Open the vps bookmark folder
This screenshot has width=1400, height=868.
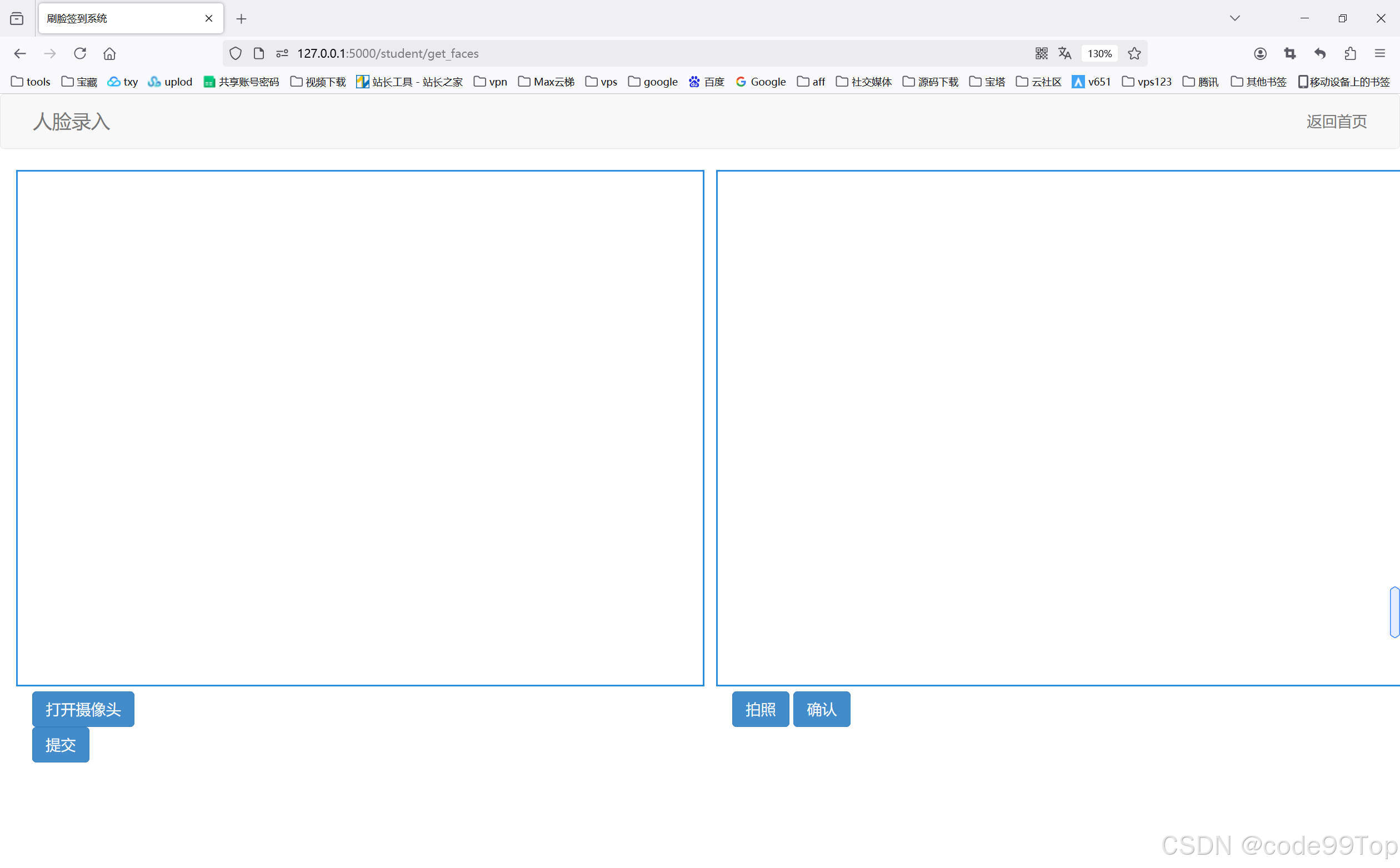pos(601,82)
